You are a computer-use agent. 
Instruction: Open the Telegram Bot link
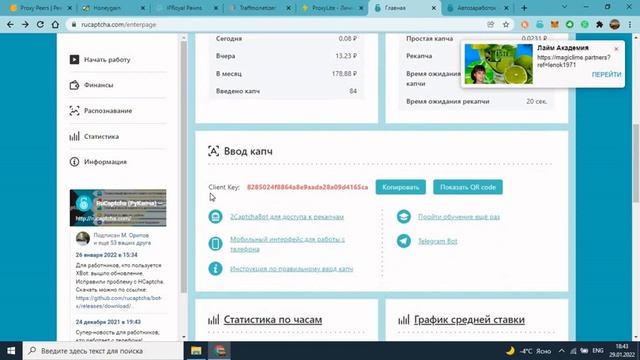438,241
